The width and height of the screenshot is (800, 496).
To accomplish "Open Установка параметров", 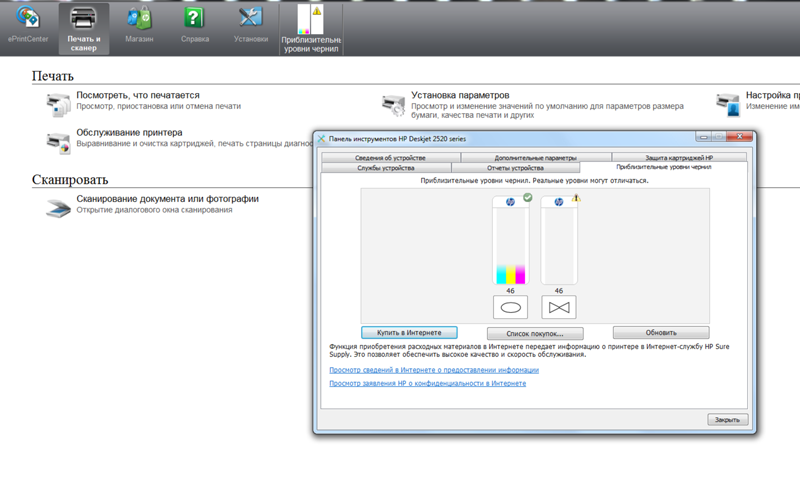I will coord(460,95).
